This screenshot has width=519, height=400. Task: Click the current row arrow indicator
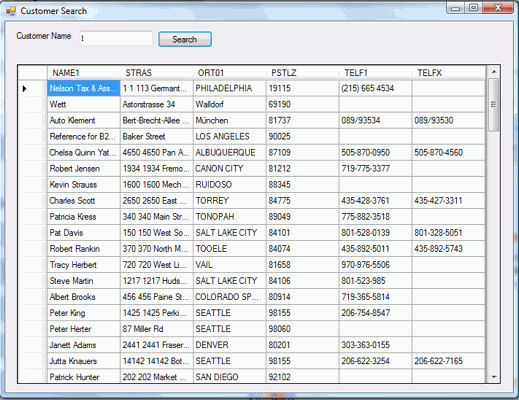(x=24, y=89)
